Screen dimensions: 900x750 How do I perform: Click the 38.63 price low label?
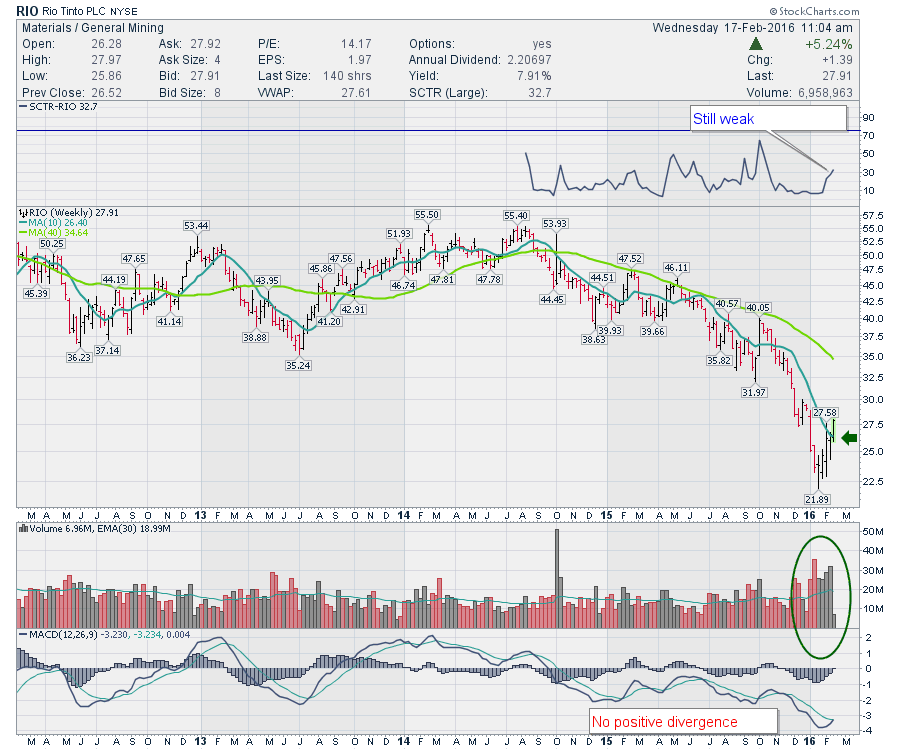[593, 339]
